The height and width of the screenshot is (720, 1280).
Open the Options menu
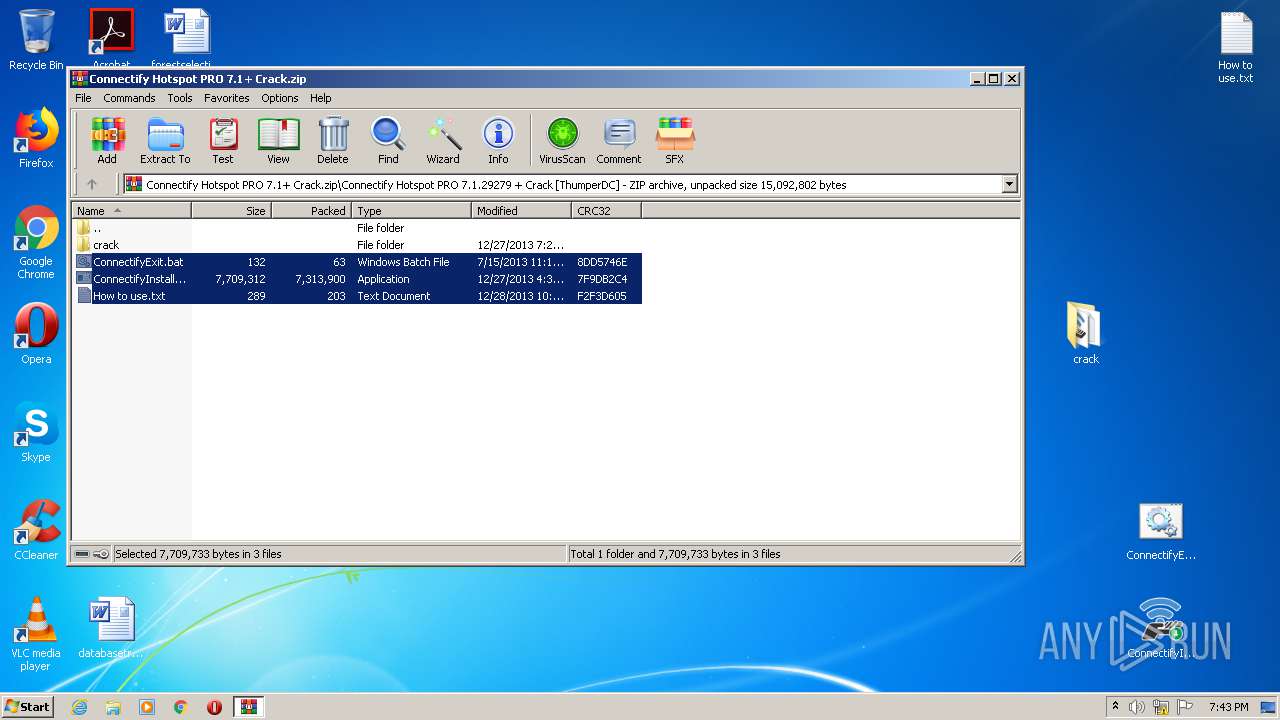pos(280,98)
